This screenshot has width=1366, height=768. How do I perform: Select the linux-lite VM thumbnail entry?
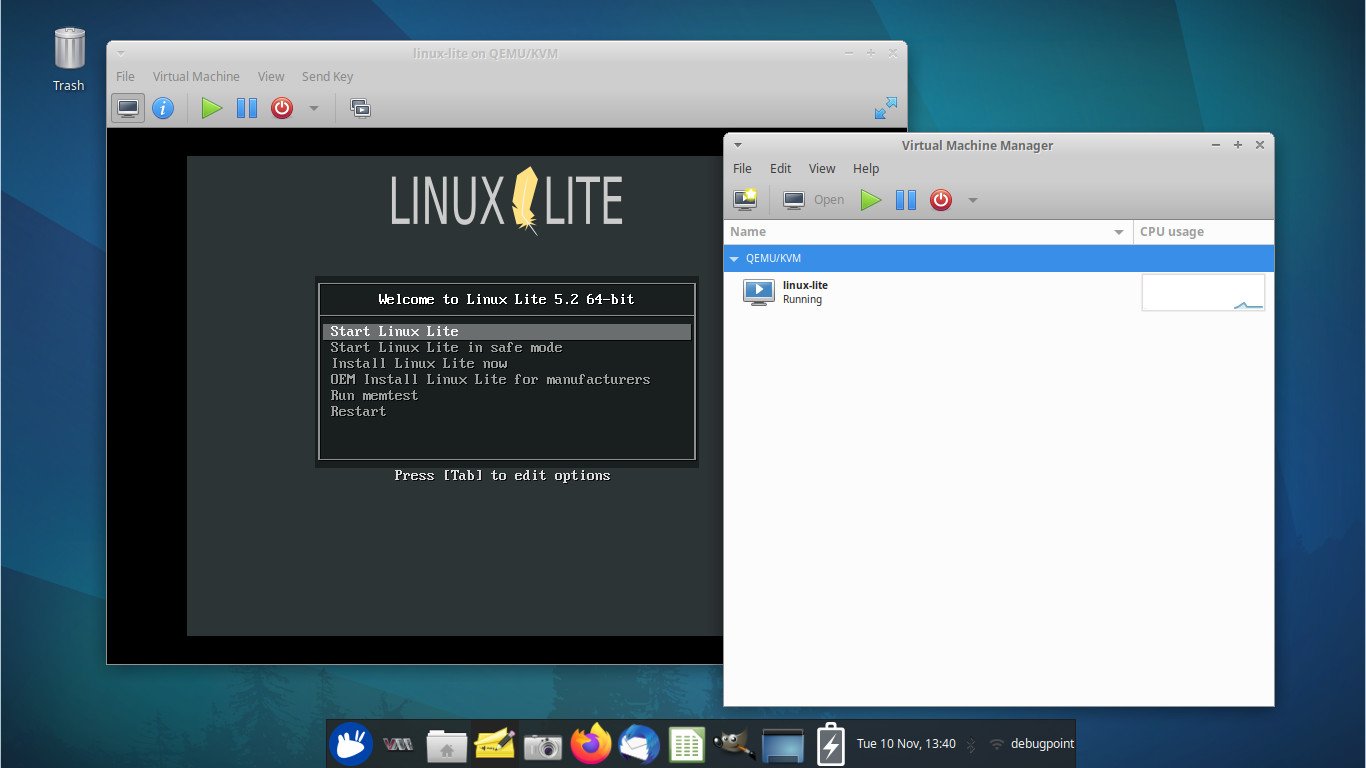click(759, 291)
